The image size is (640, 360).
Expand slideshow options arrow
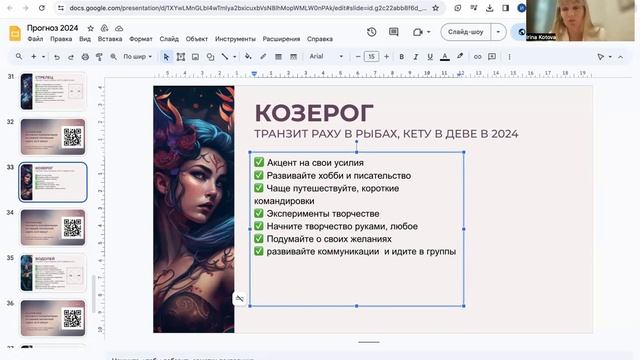click(x=498, y=32)
